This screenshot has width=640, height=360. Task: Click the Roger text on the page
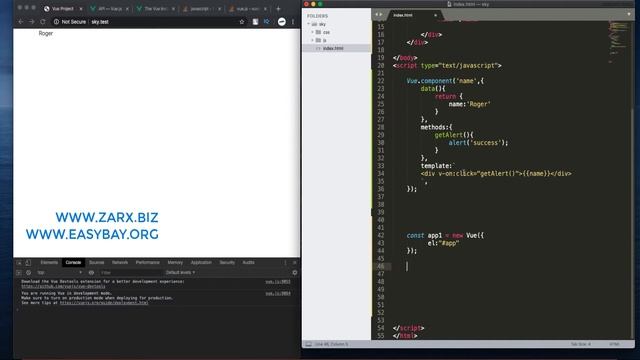point(46,33)
